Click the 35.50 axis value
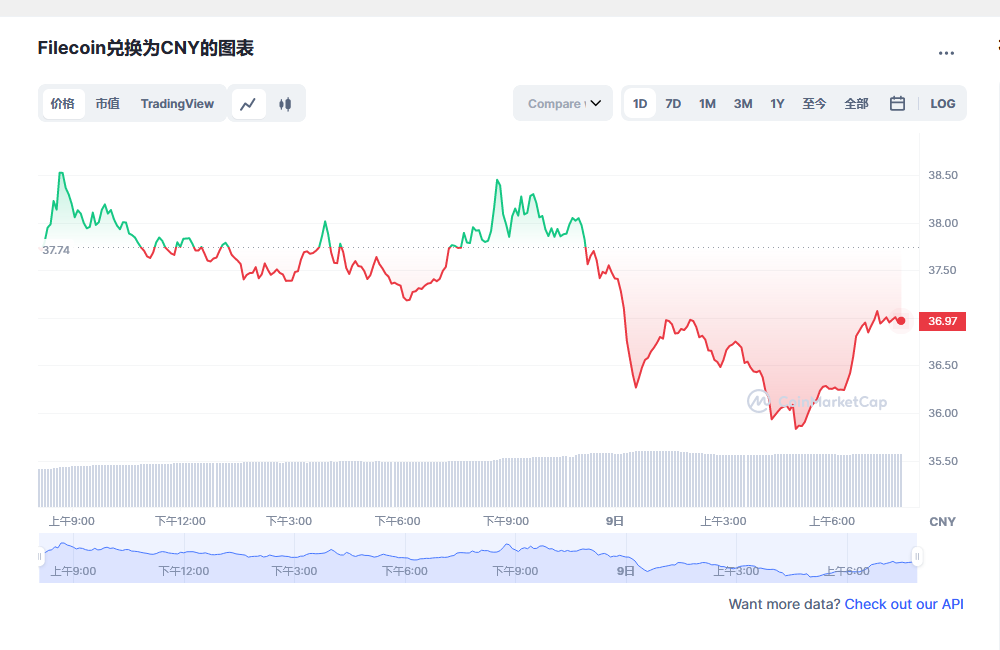This screenshot has width=1000, height=650. [x=943, y=461]
